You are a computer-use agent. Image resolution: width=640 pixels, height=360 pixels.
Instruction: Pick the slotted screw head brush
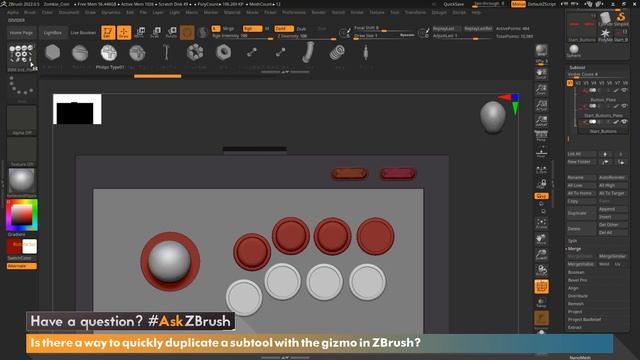point(80,53)
